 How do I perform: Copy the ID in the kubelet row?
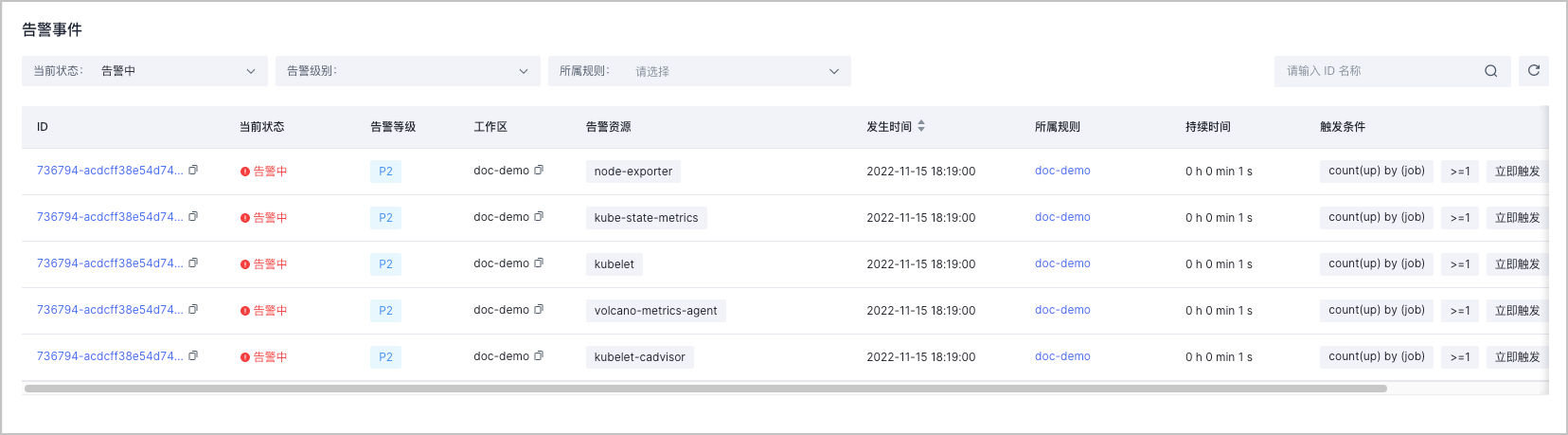point(193,263)
